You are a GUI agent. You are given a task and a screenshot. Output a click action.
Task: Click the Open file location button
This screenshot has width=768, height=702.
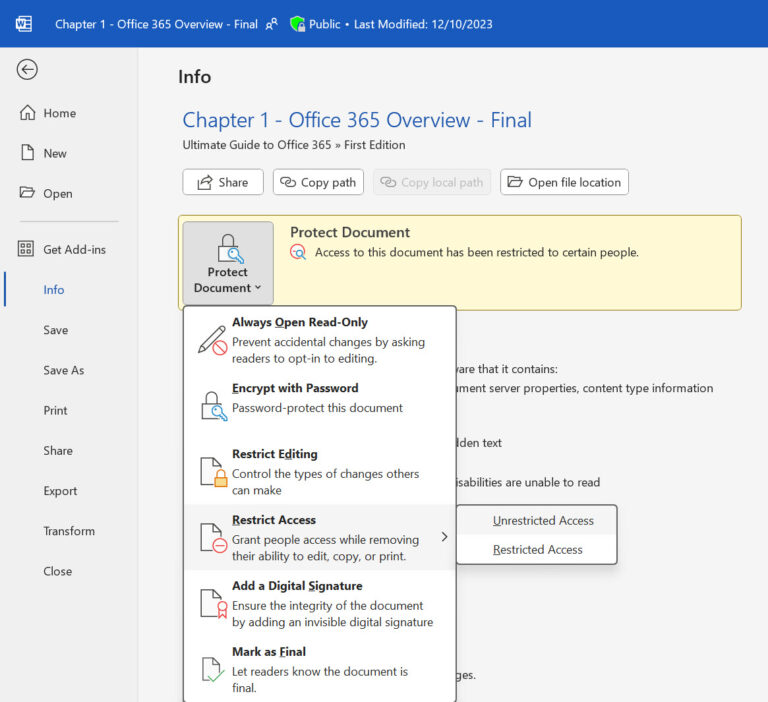point(564,182)
